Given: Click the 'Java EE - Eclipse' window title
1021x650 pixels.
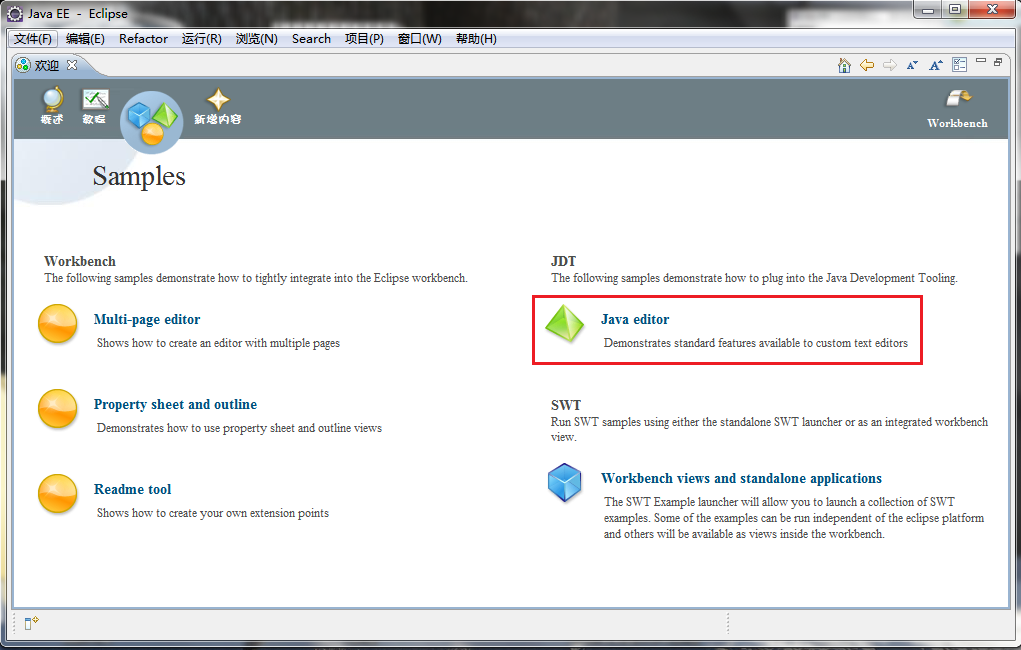Looking at the screenshot, I should 77,14.
